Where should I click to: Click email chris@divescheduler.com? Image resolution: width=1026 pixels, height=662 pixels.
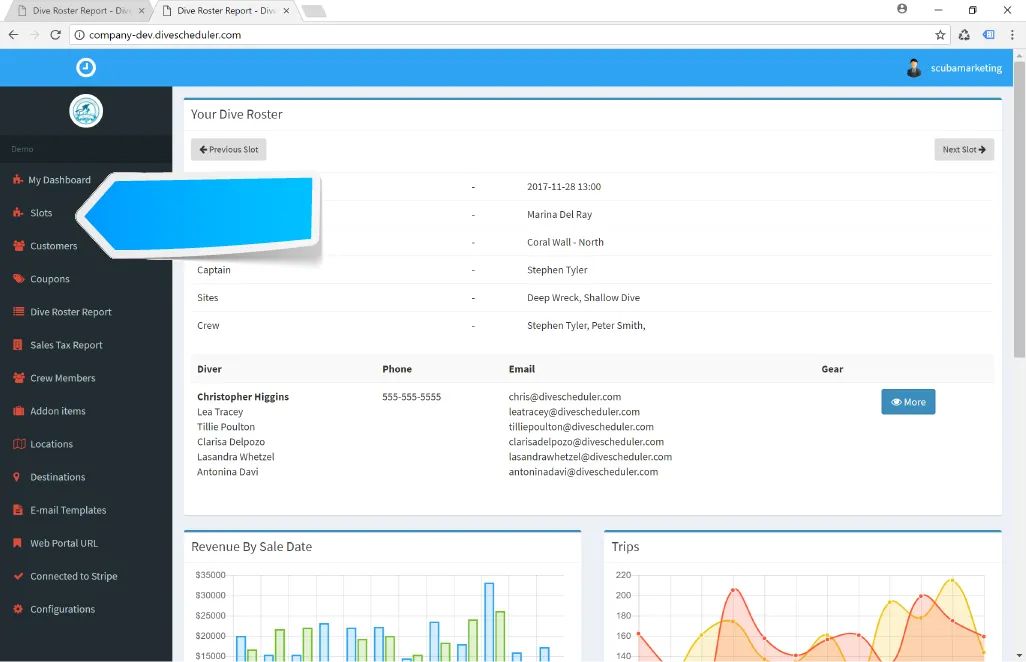point(565,396)
